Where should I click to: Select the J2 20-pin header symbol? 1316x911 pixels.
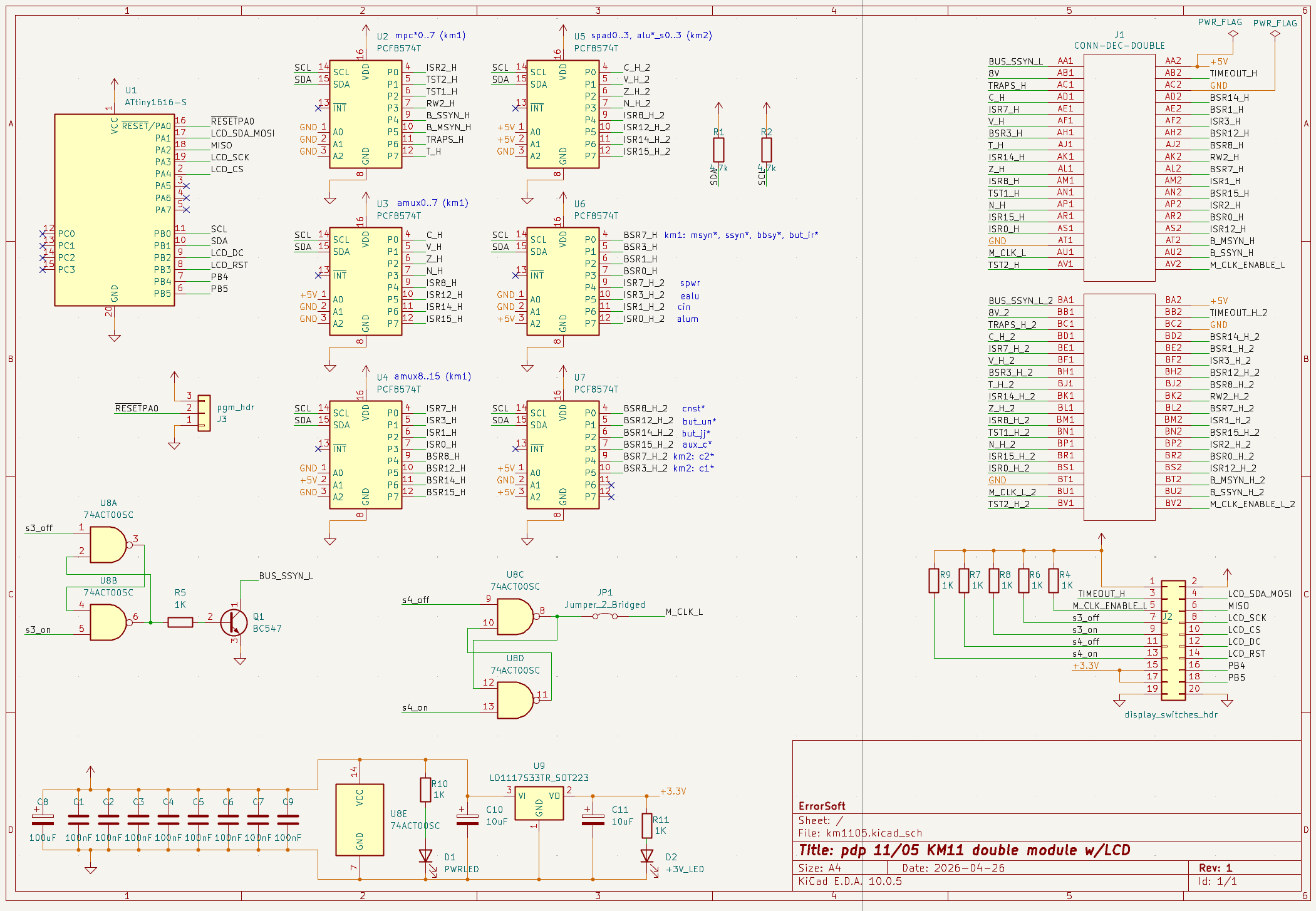click(1173, 640)
